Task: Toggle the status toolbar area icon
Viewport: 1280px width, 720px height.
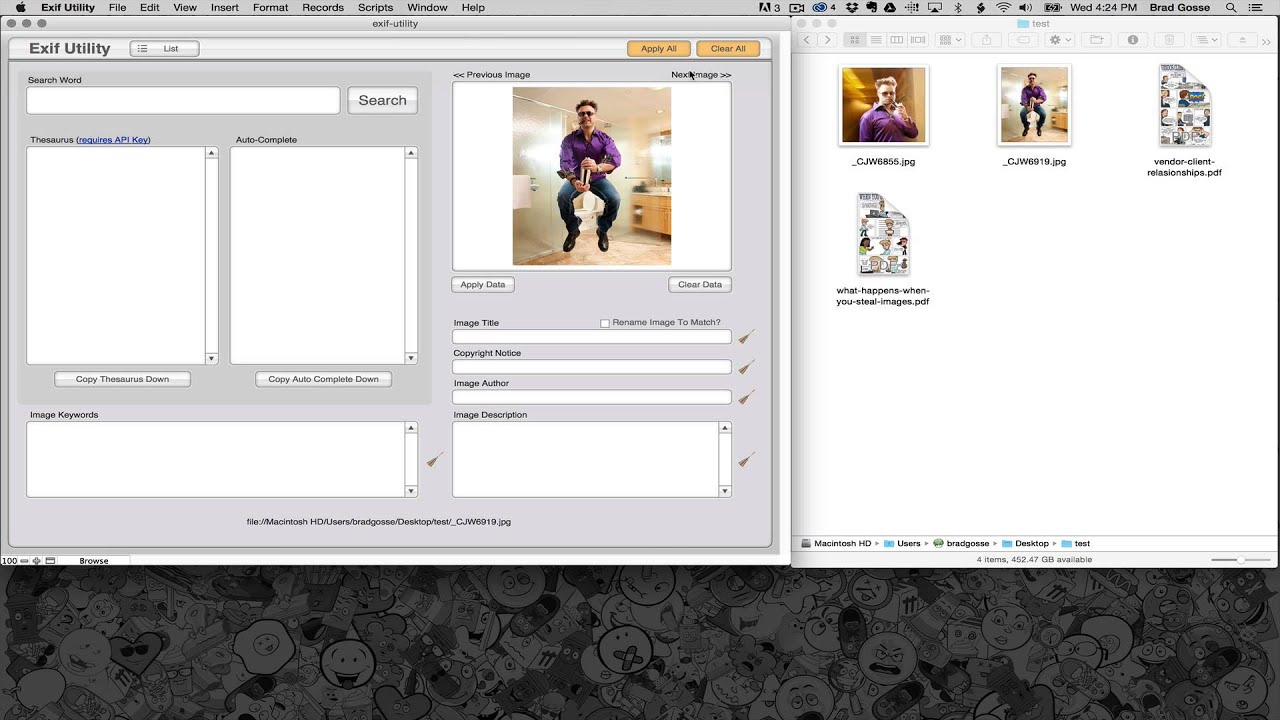Action: [x=51, y=561]
